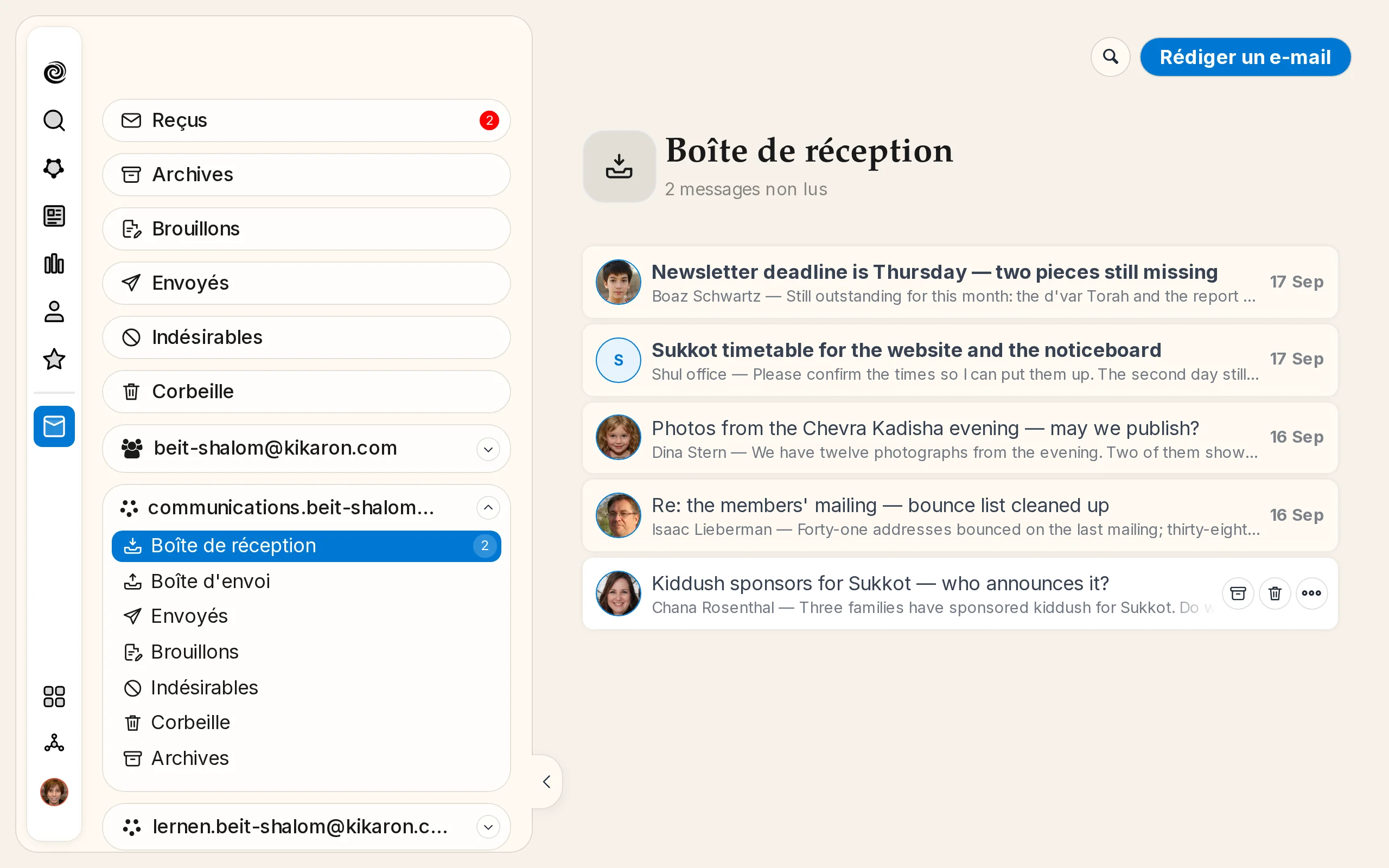
Task: Open the top Corbeille folder
Action: [x=307, y=392]
